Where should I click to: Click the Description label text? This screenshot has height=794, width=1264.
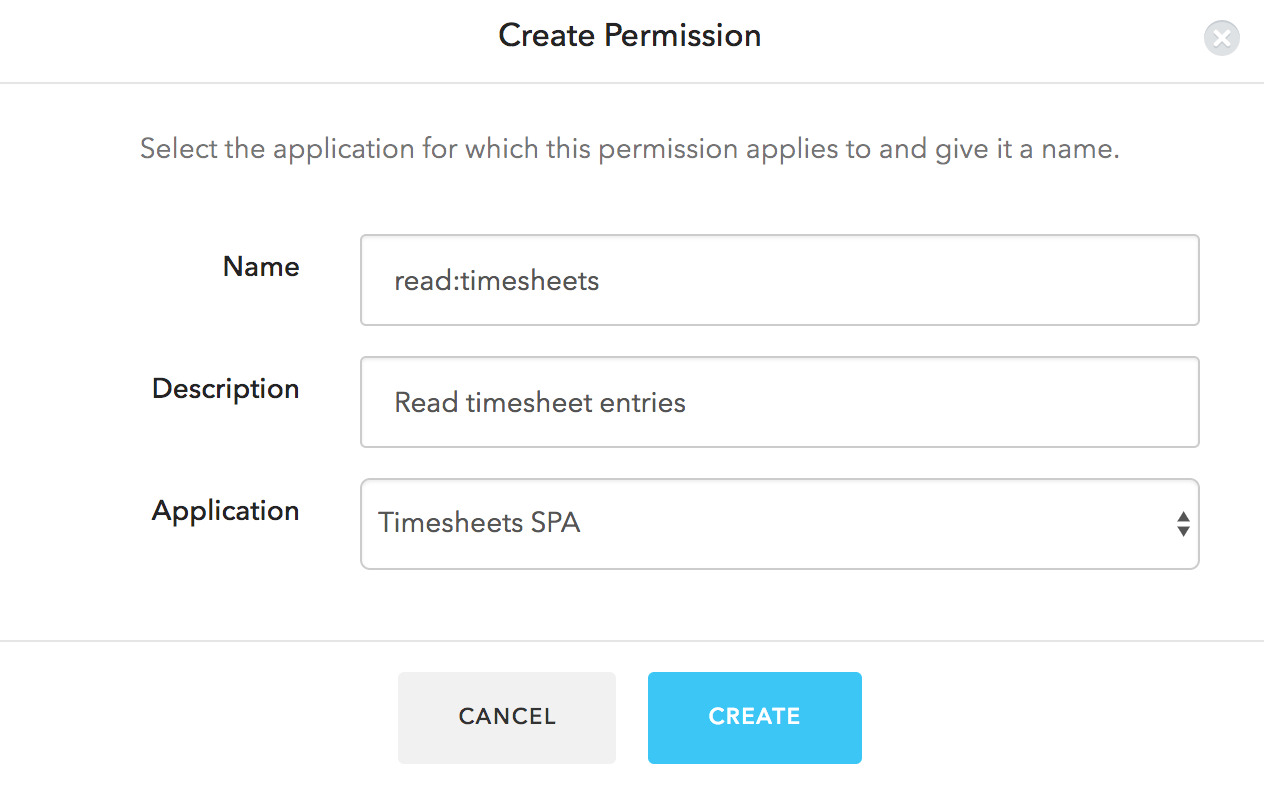coord(225,389)
